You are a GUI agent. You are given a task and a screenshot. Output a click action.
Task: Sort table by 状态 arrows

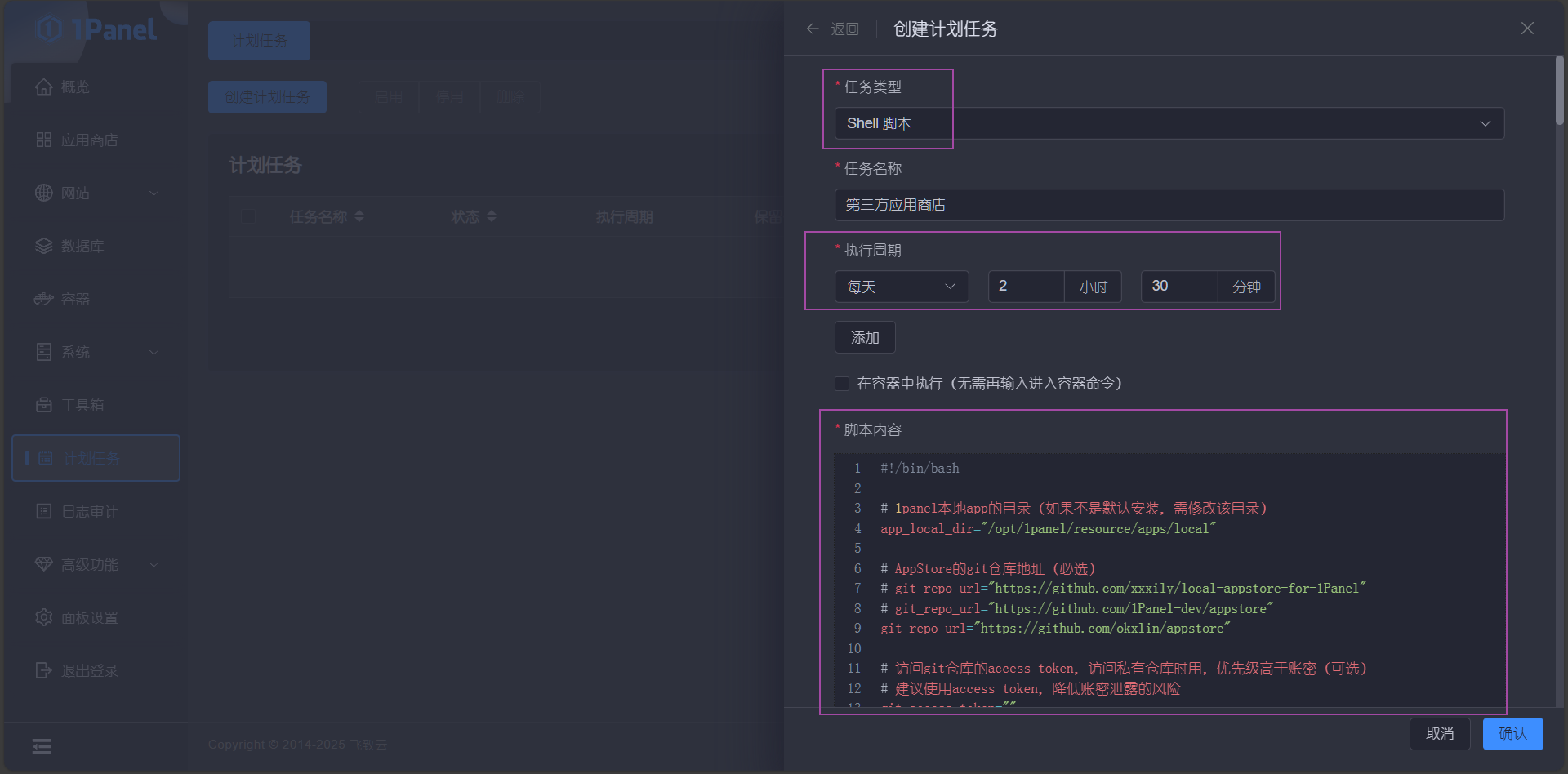coord(492,216)
